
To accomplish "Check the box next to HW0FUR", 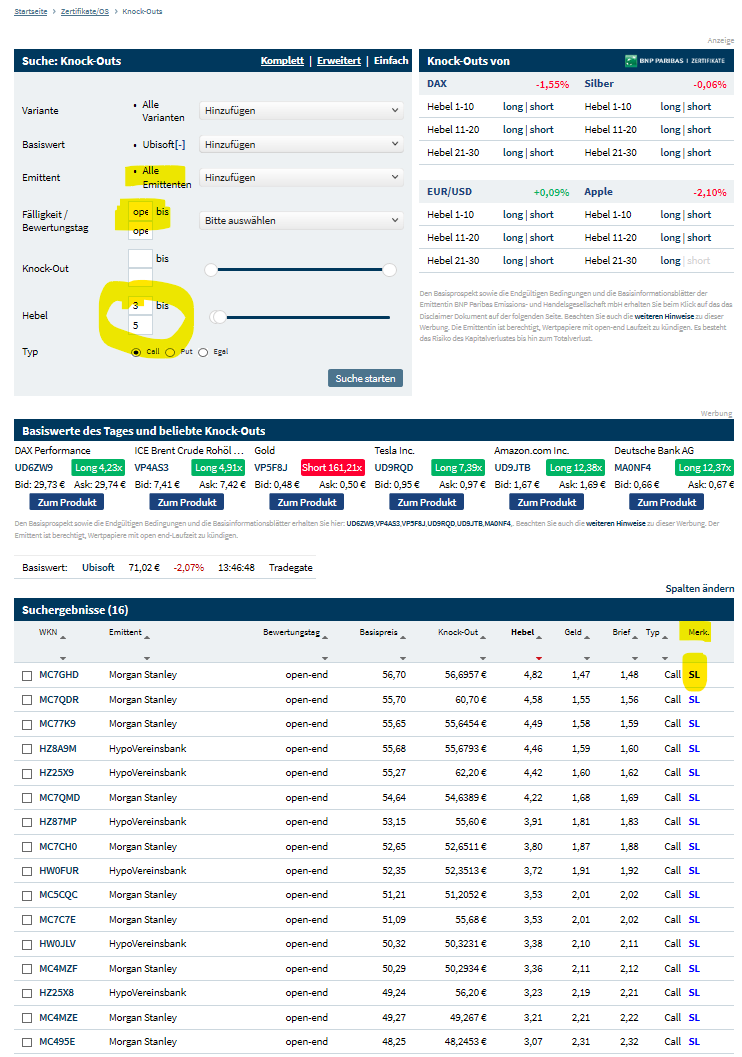I will click(27, 872).
